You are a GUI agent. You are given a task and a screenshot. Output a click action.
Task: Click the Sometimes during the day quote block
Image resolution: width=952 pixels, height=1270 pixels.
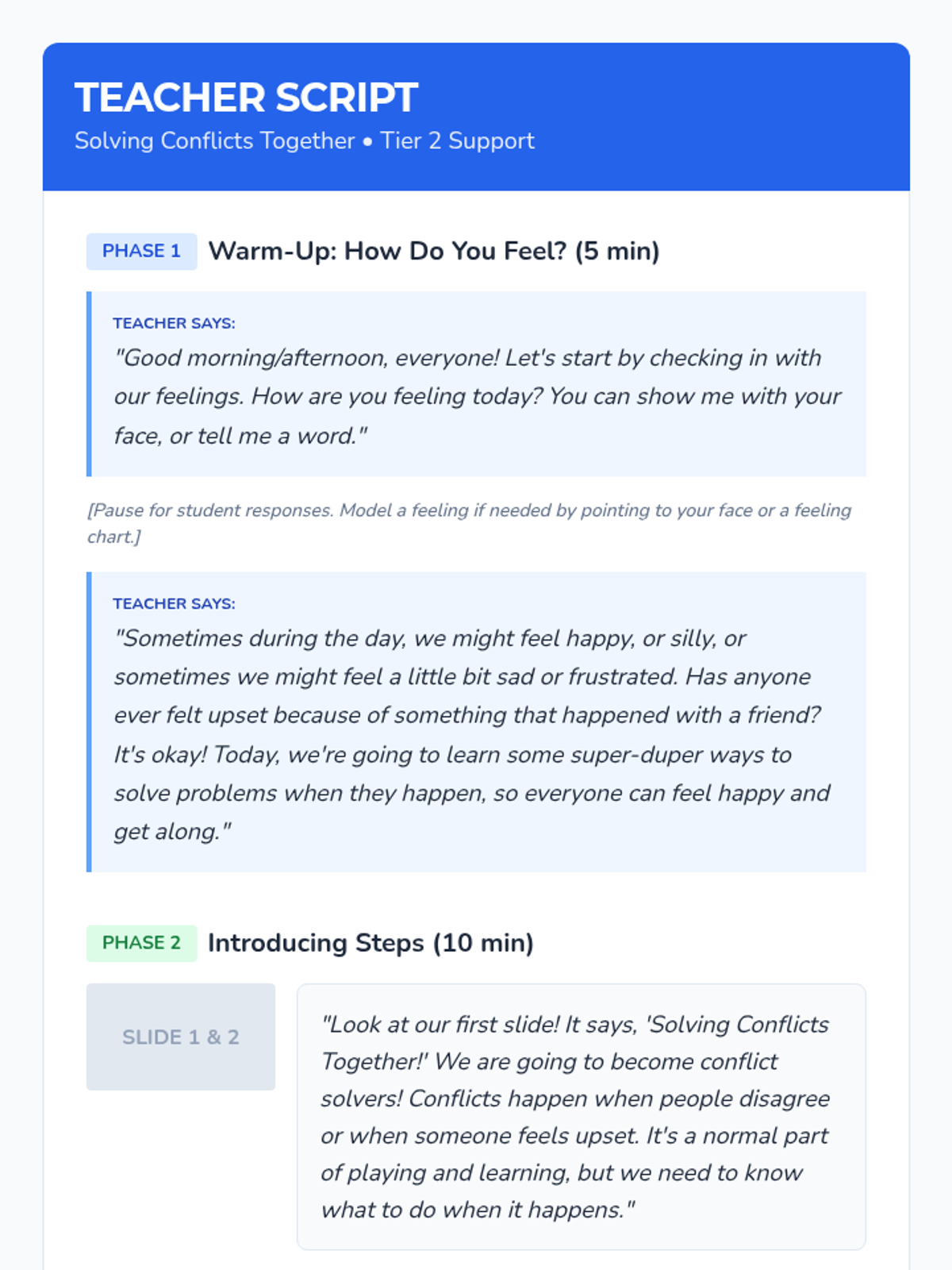(476, 734)
